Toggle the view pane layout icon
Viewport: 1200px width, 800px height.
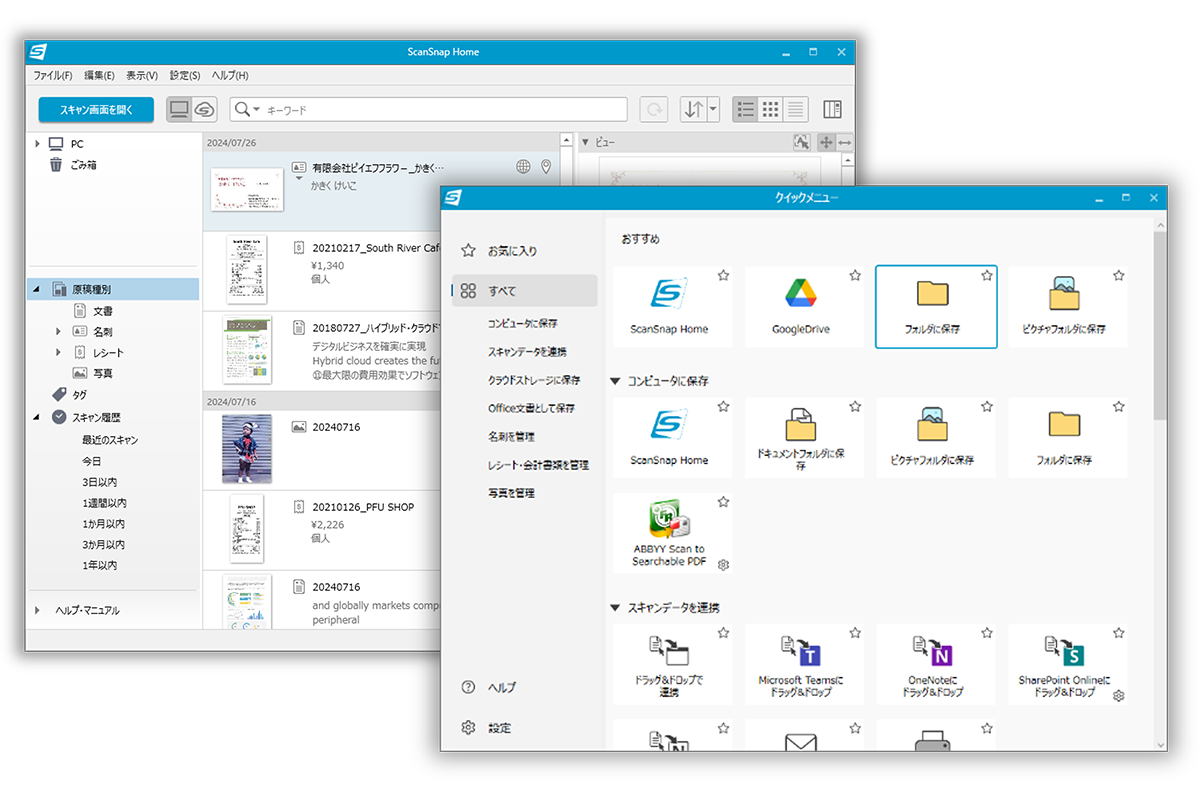(x=832, y=110)
